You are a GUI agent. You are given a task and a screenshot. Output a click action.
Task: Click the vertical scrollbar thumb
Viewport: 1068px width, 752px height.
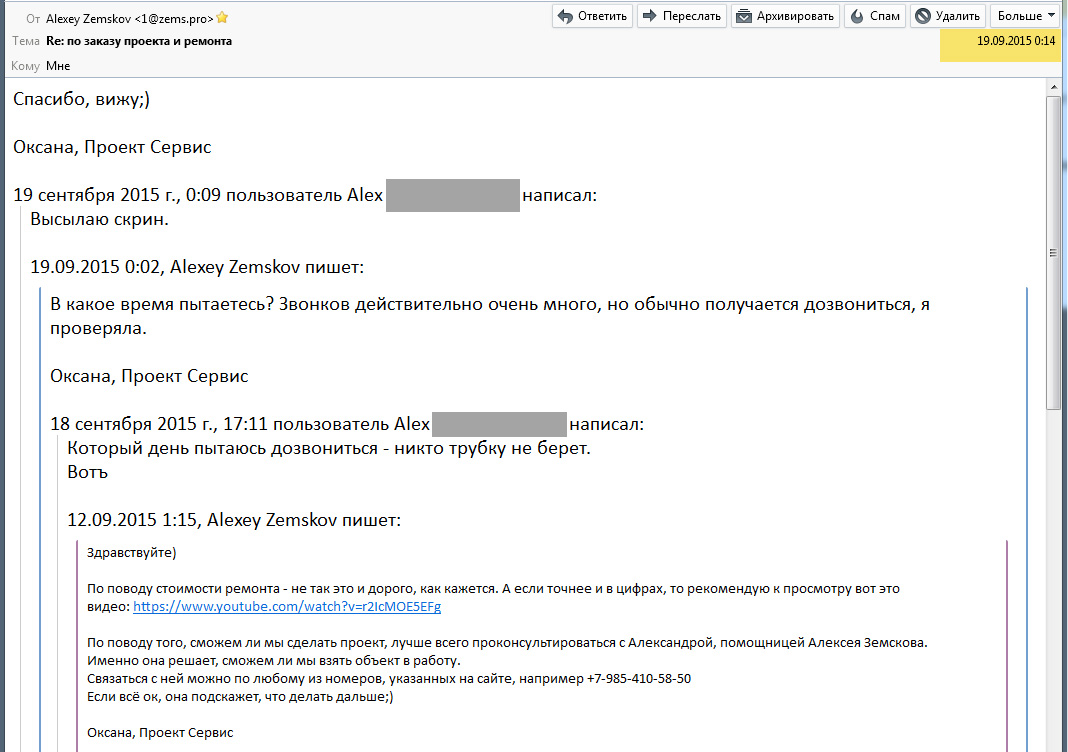click(1054, 250)
